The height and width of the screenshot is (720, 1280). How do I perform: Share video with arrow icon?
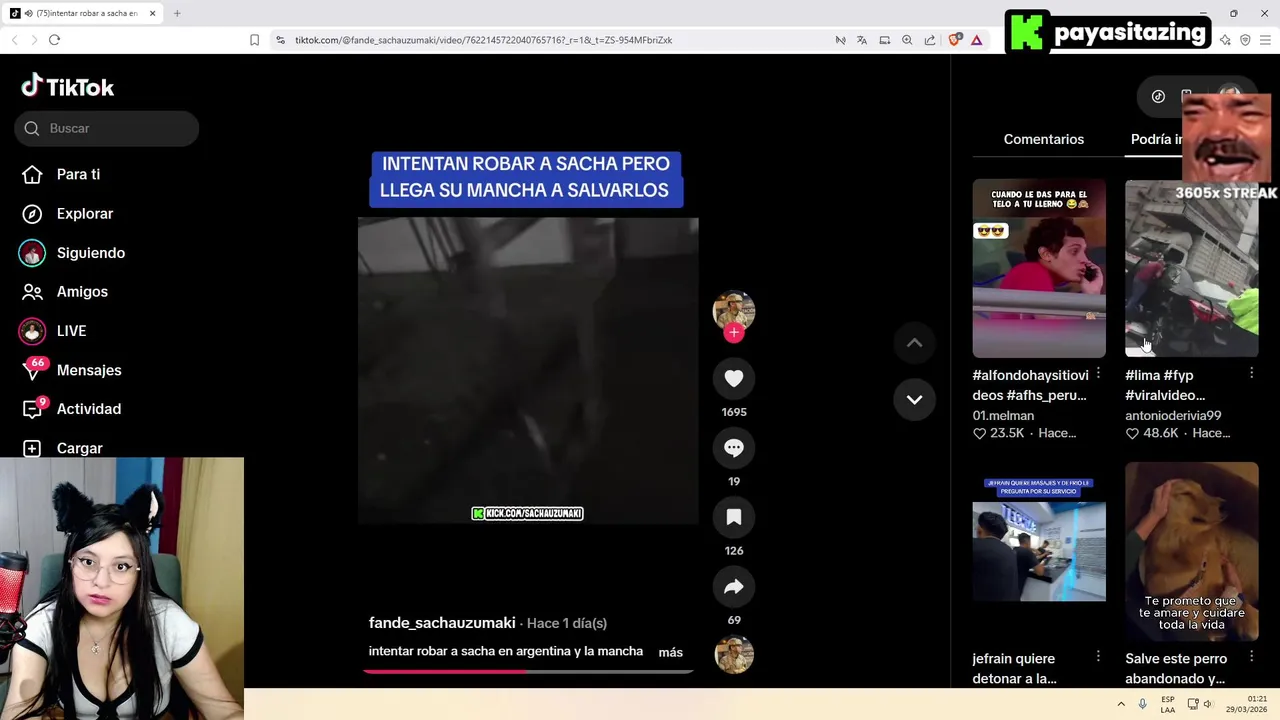pyautogui.click(x=734, y=587)
